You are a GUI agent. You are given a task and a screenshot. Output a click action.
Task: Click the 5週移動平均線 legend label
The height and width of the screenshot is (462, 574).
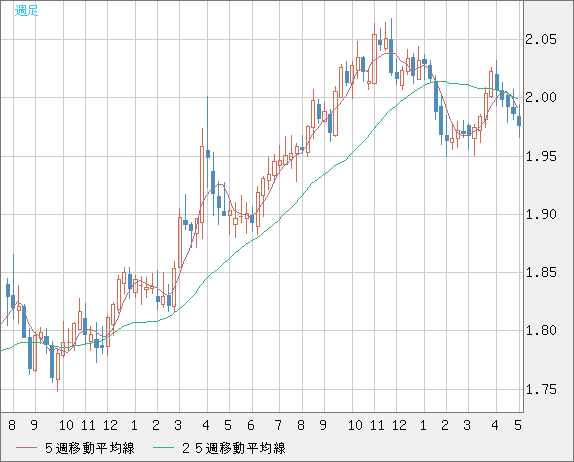click(x=90, y=448)
